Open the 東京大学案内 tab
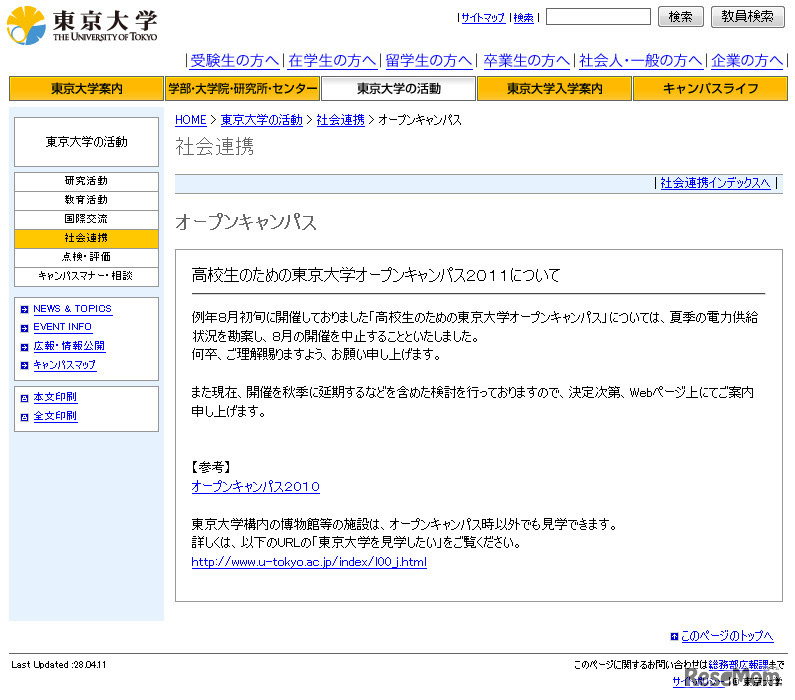Screen dimensions: 795x700 point(86,89)
